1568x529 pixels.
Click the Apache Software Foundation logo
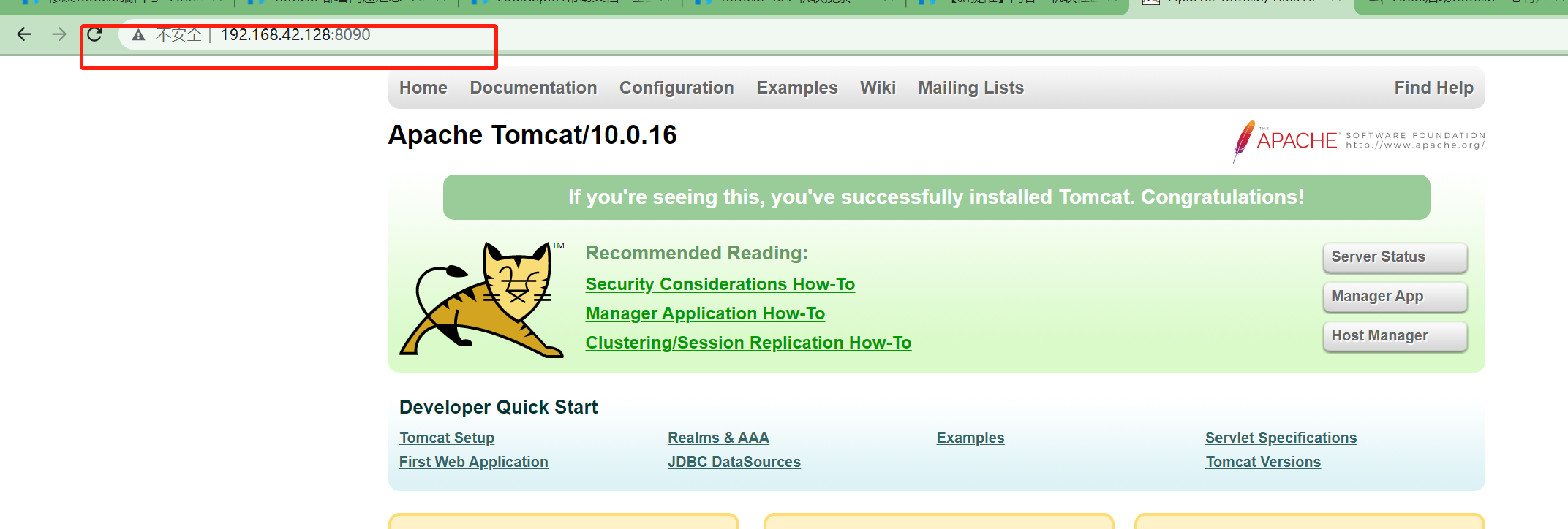tap(1359, 141)
